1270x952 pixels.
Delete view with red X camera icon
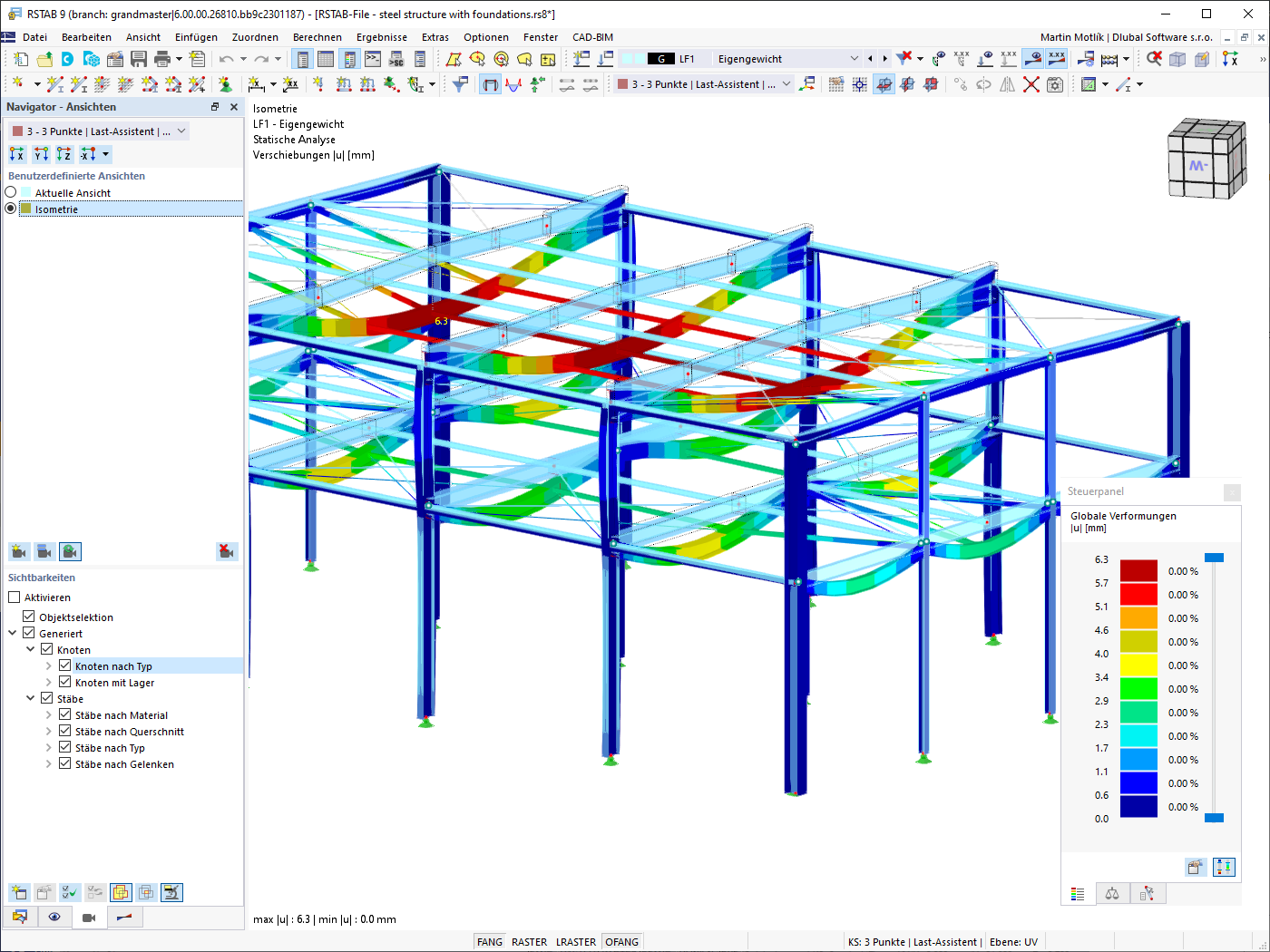coord(227,551)
